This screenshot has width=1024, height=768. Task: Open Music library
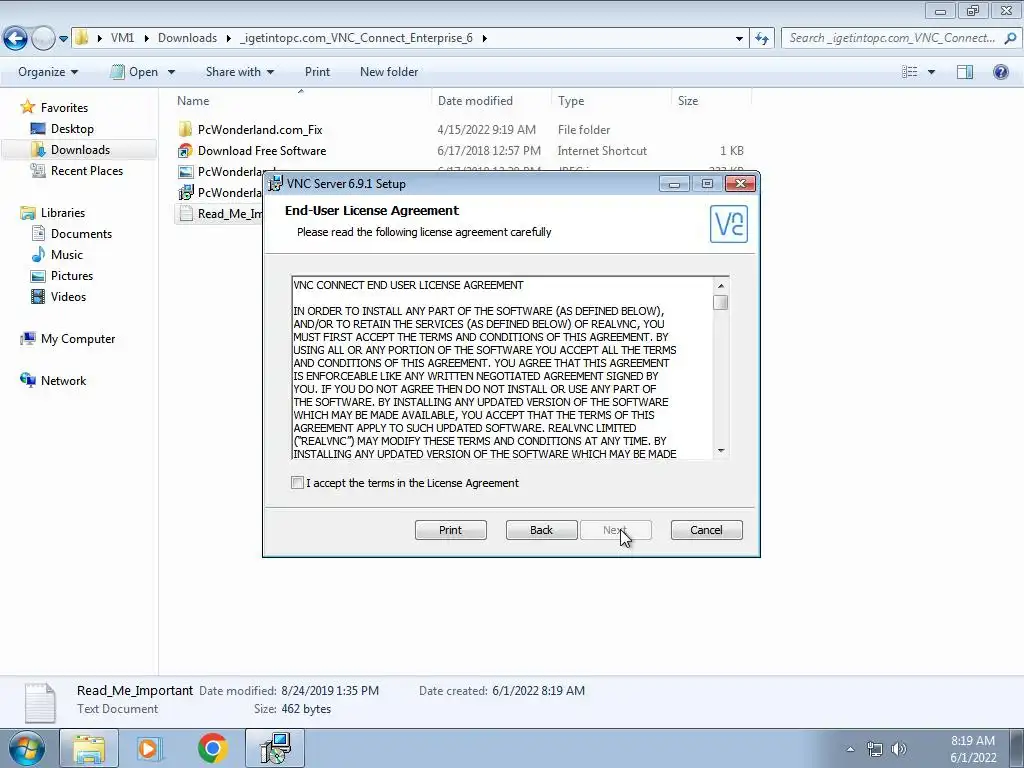(67, 254)
